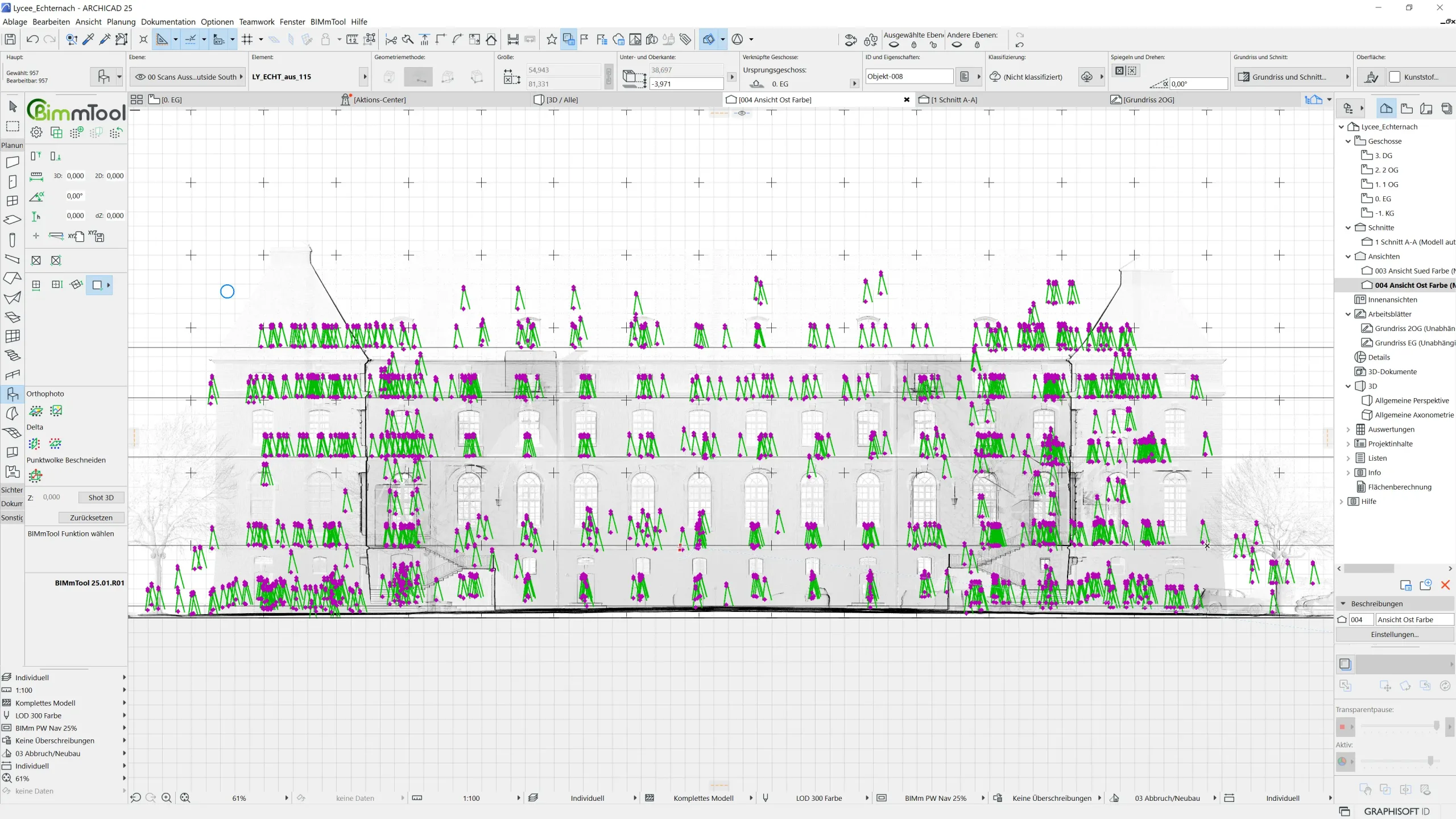Click the first Orthophoto icon
The height and width of the screenshot is (819, 1456).
[x=36, y=411]
